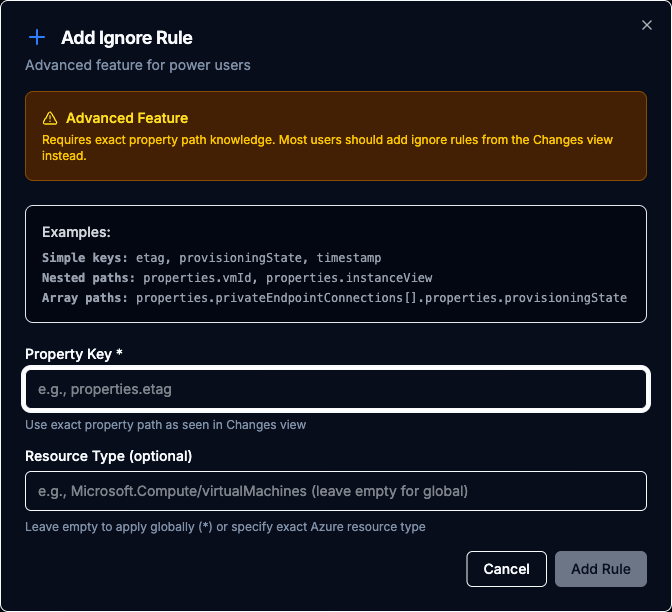This screenshot has width=672, height=612.
Task: Click the 'Nested paths' example line
Action: pos(237,278)
